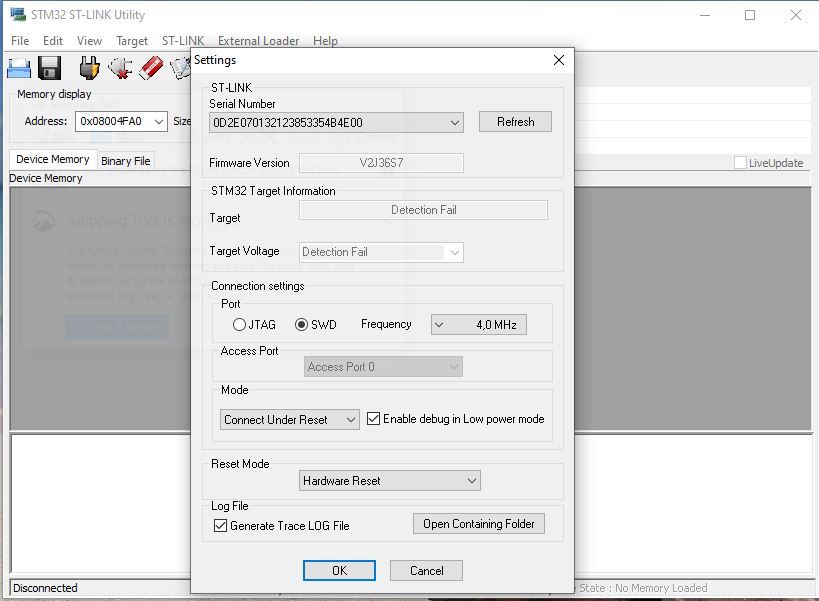The height and width of the screenshot is (601, 819).
Task: Open the Help menu
Action: (x=325, y=41)
